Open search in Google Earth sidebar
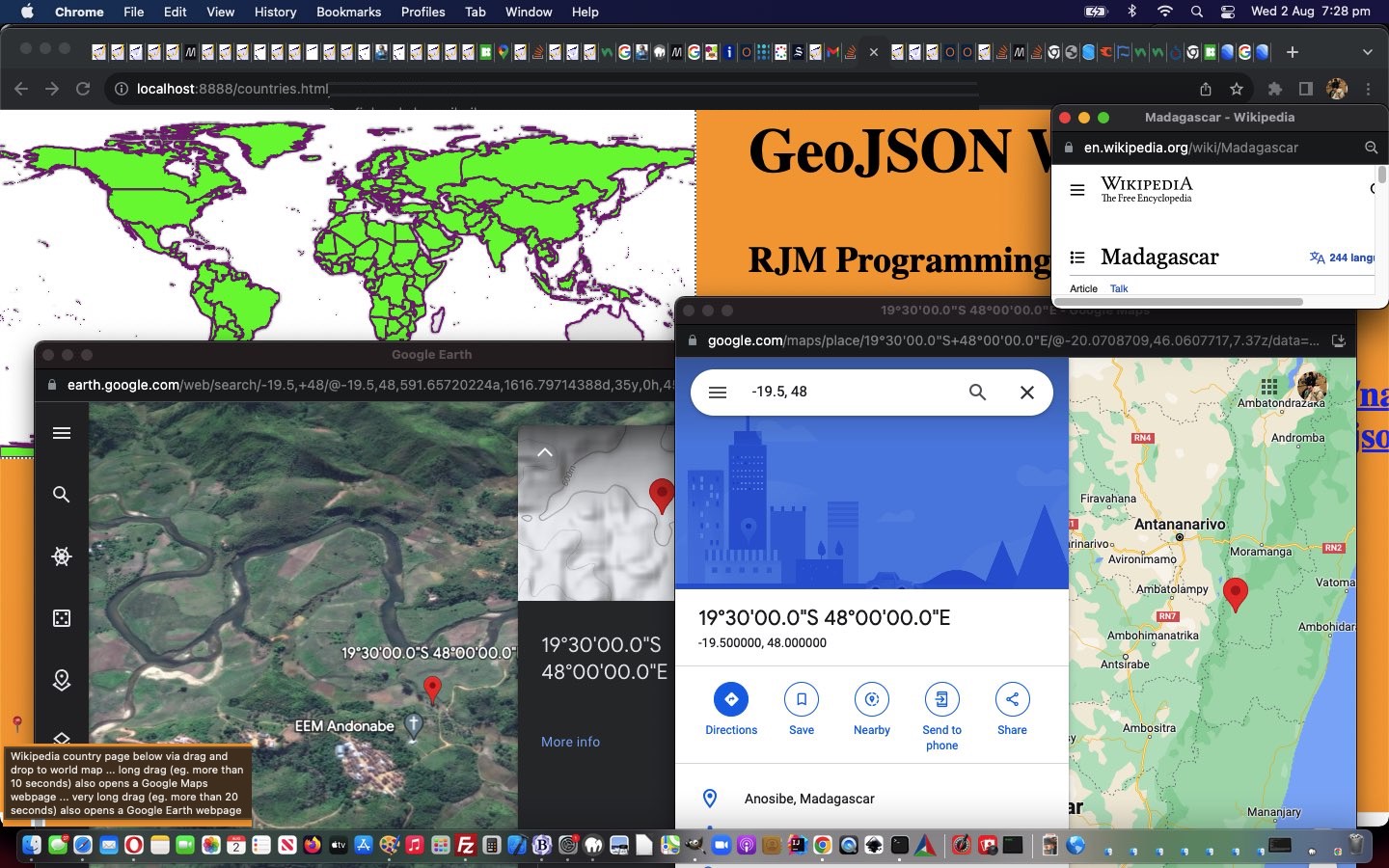Screen dimensions: 1389x868 click(x=62, y=495)
